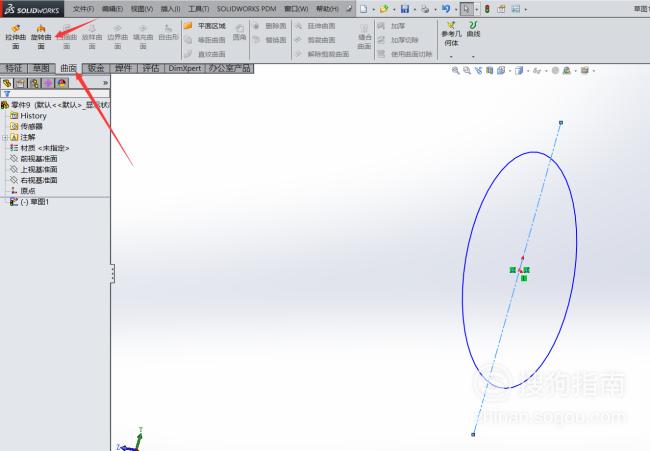Select the 替换面 (Replace Face) tool
The height and width of the screenshot is (451, 650).
pyautogui.click(x=269, y=40)
